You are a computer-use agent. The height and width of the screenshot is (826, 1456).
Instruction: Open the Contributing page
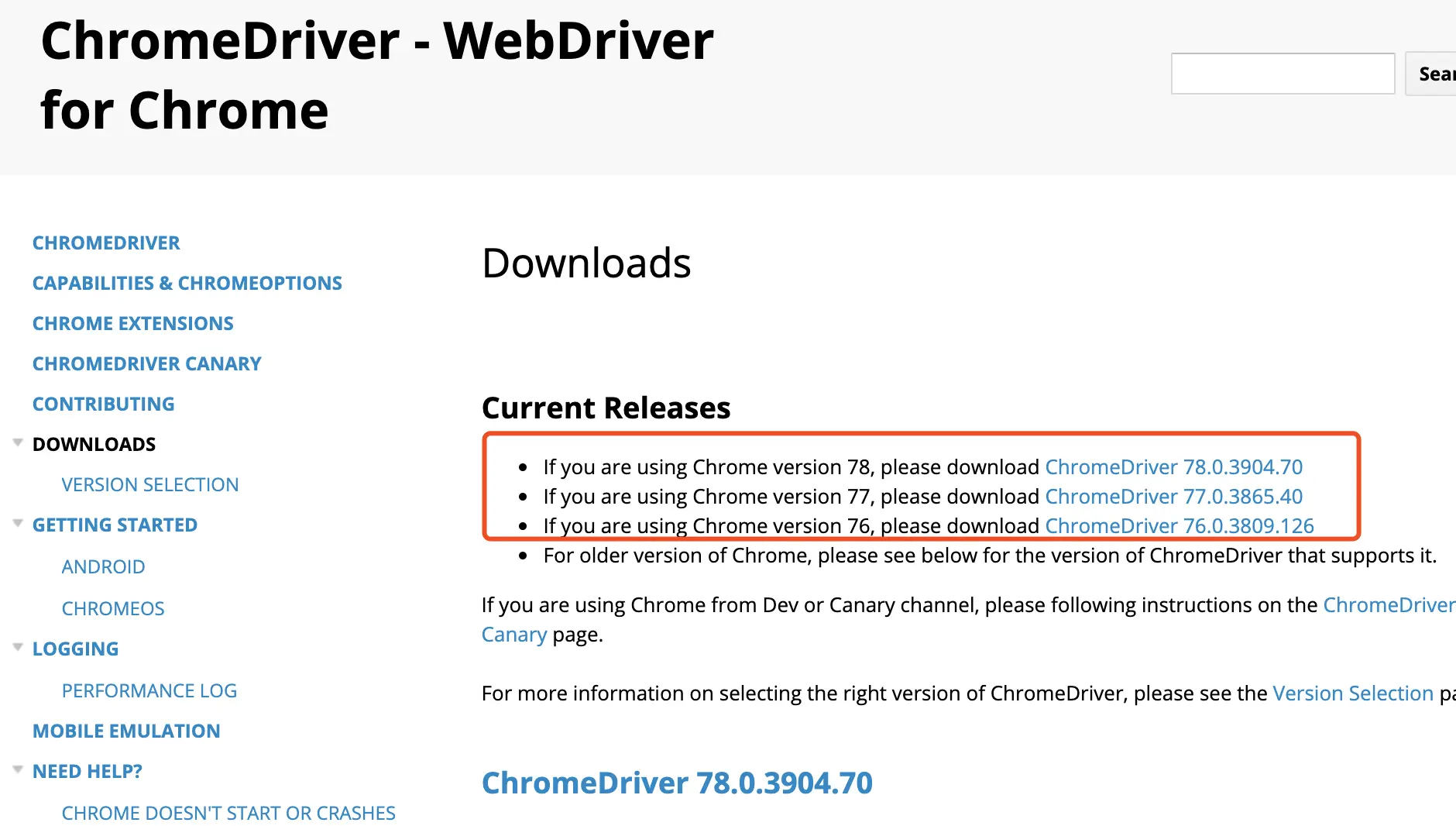(104, 404)
